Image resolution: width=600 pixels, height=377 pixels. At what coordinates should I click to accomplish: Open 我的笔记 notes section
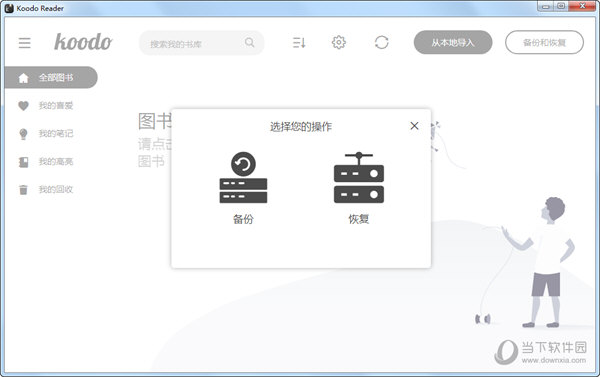click(55, 134)
